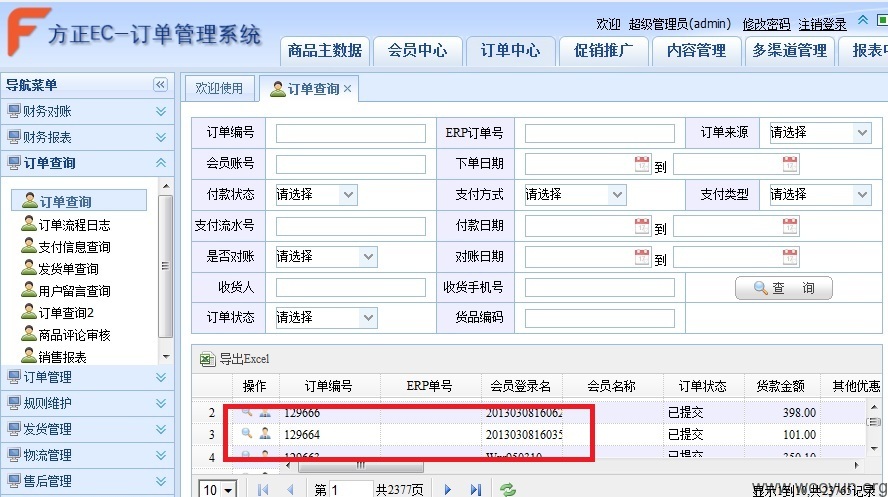This screenshot has height=497, width=888.
Task: Open calendar for 付款日期 end date
Action: (790, 226)
